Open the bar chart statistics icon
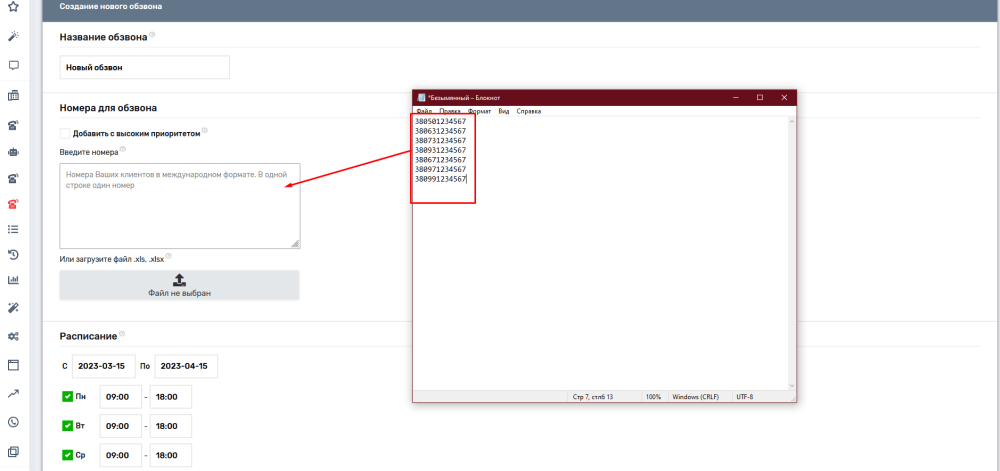 14,280
